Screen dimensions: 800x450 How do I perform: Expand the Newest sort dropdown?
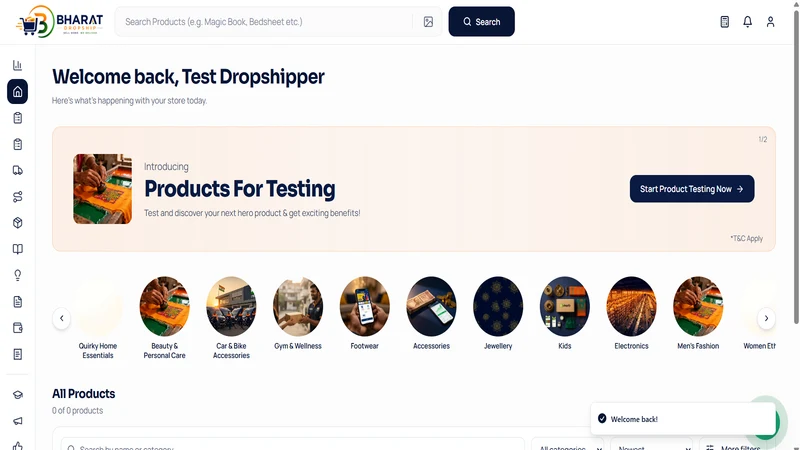click(652, 446)
